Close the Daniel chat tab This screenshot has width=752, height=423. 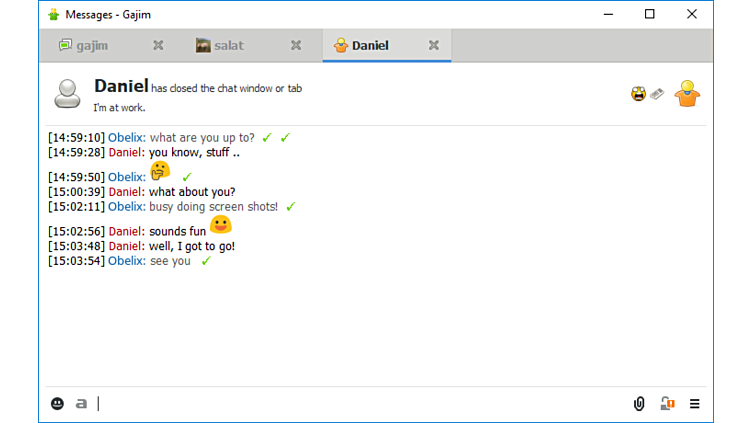[434, 46]
